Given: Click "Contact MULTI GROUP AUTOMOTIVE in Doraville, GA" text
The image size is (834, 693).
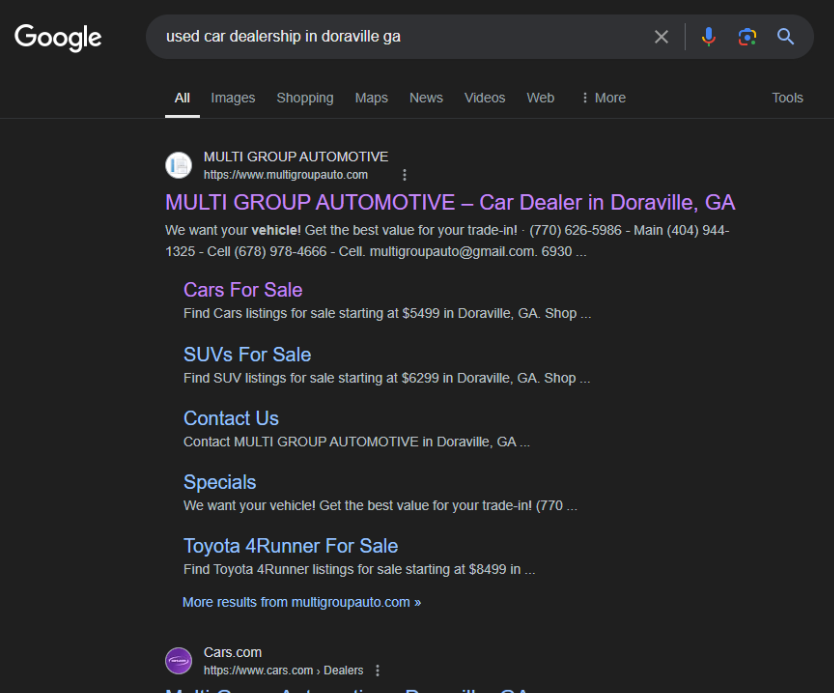Looking at the screenshot, I should (356, 442).
